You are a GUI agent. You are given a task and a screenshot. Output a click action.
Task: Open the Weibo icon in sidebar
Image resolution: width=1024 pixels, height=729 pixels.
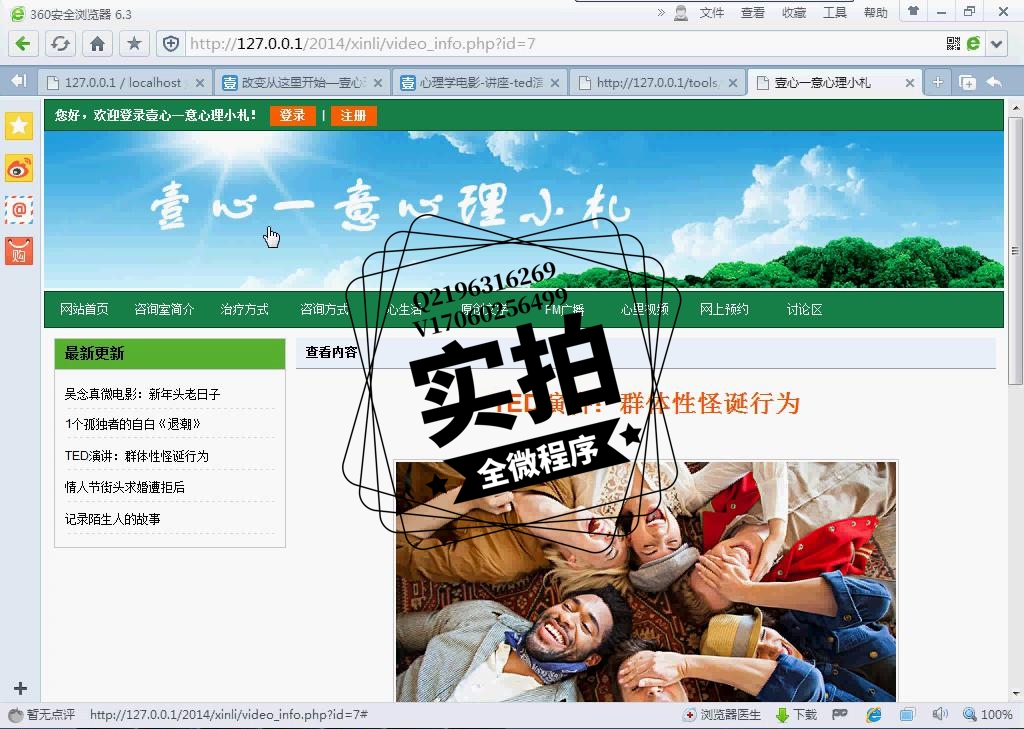[19, 168]
